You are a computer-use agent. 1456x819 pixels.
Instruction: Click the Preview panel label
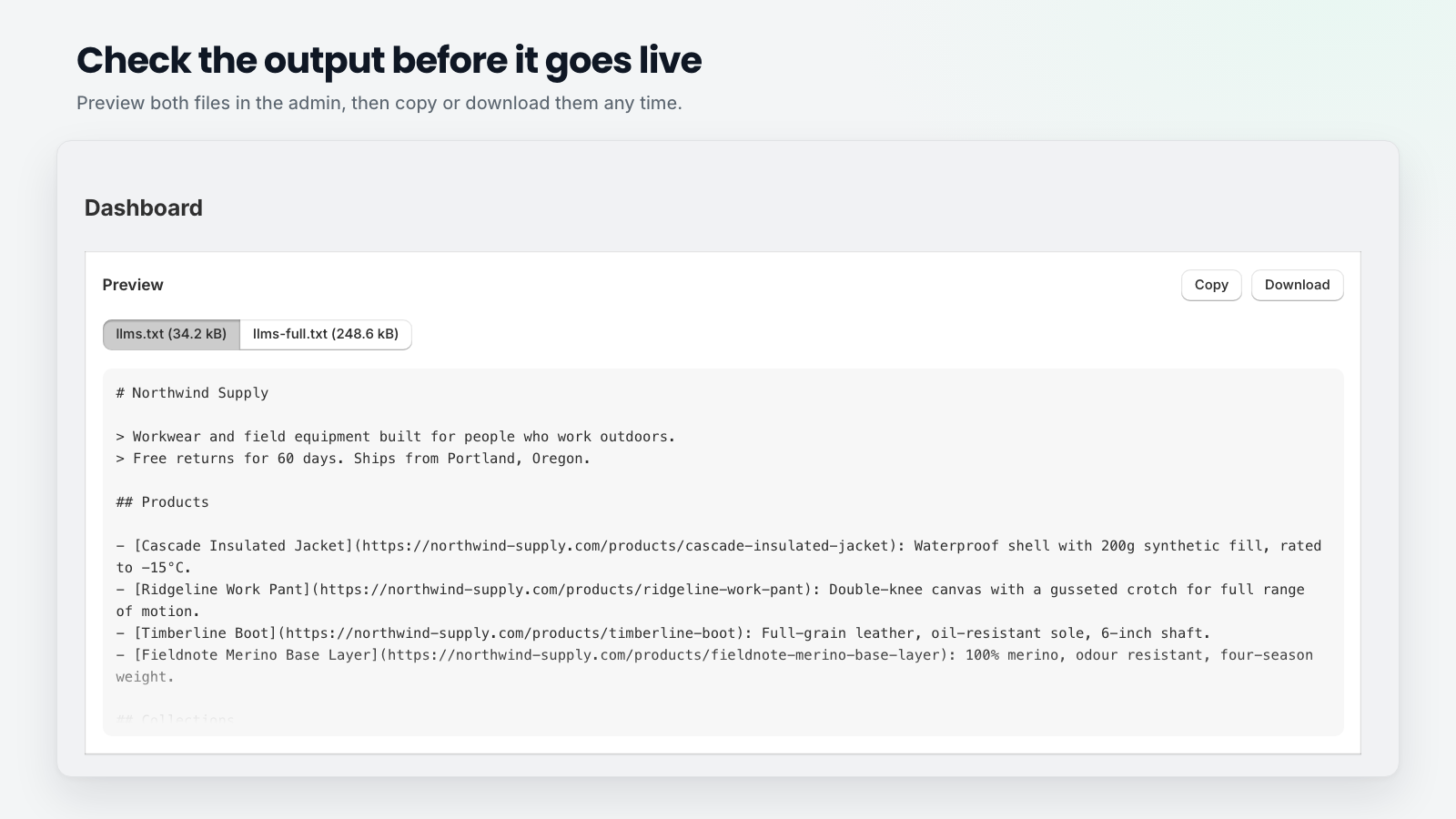click(133, 285)
